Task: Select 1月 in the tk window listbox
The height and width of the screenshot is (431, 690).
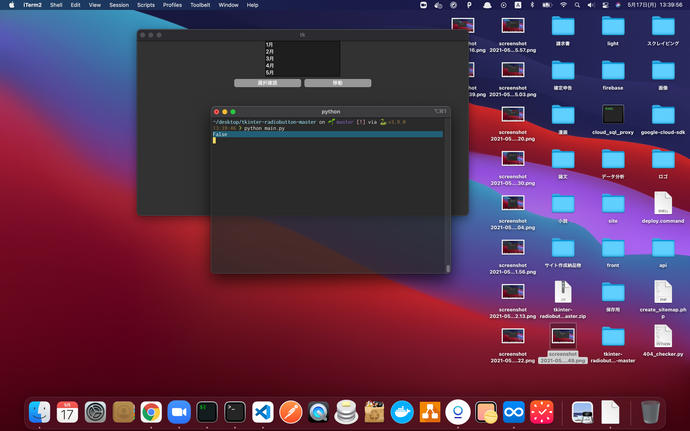Action: (x=302, y=44)
